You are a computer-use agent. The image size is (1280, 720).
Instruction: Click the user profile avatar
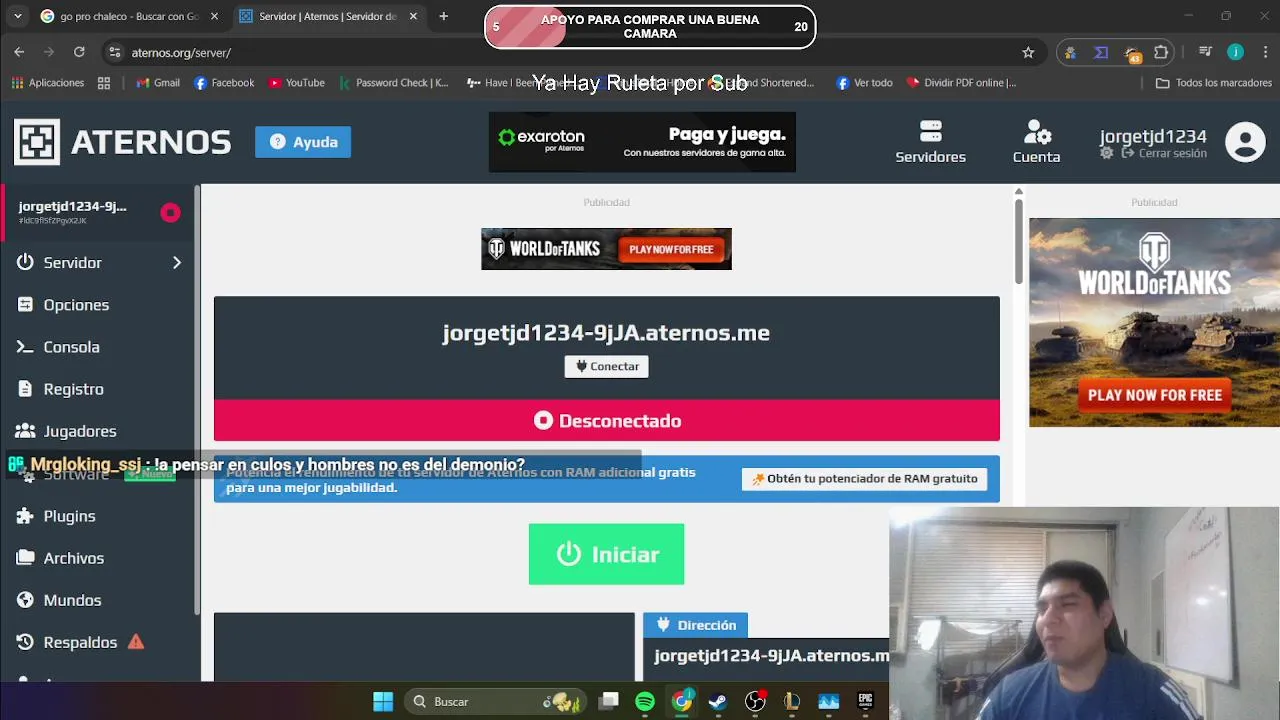click(x=1245, y=142)
